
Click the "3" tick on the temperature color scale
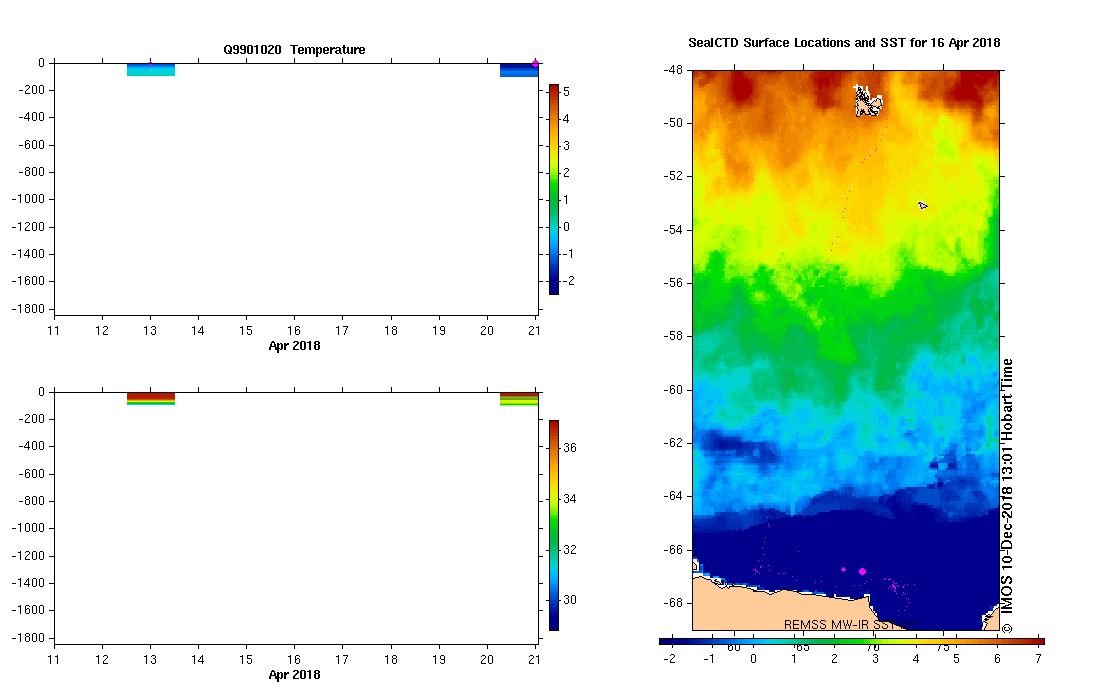tap(566, 146)
